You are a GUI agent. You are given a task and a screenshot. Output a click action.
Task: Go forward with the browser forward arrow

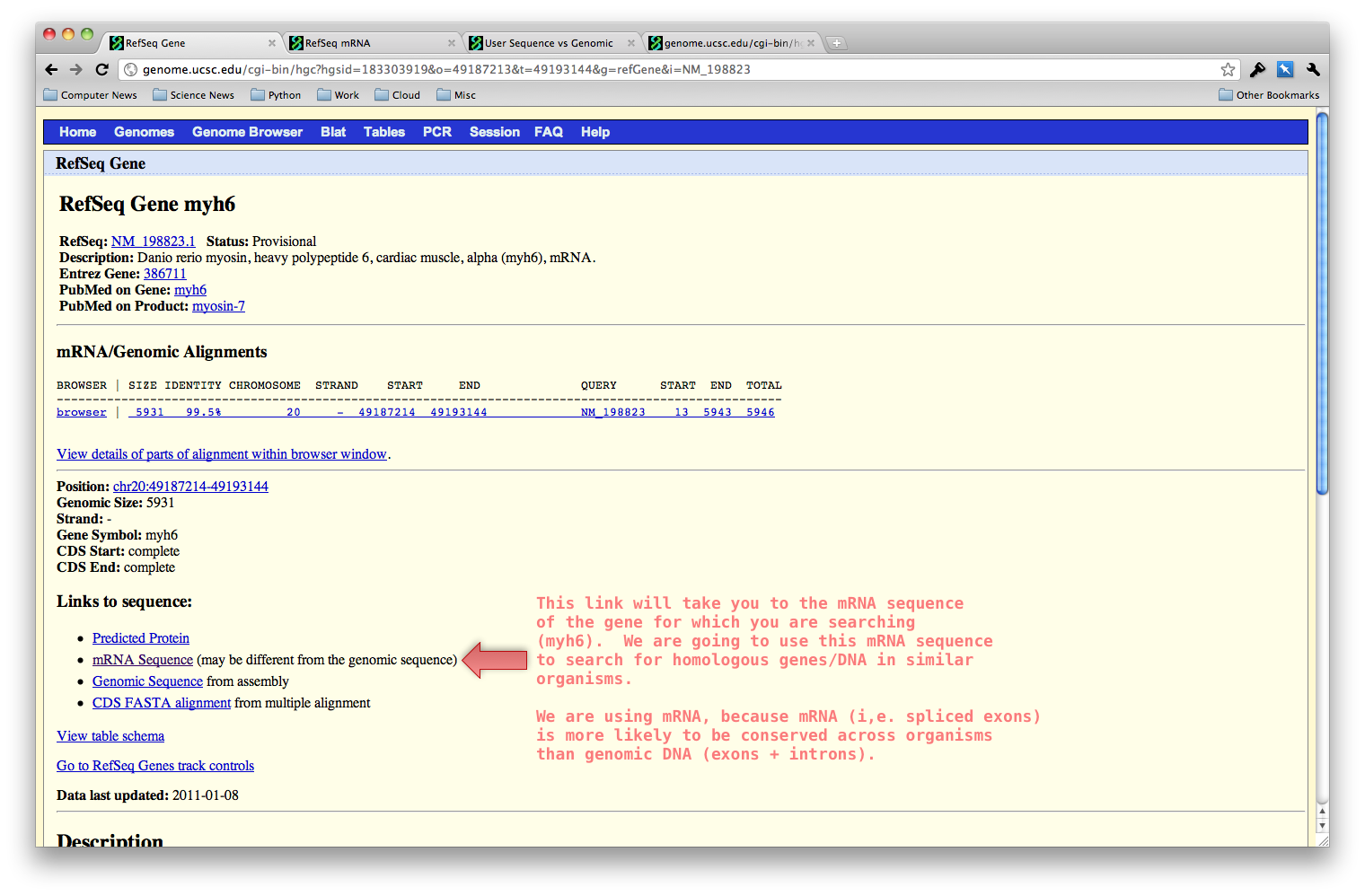point(76,69)
